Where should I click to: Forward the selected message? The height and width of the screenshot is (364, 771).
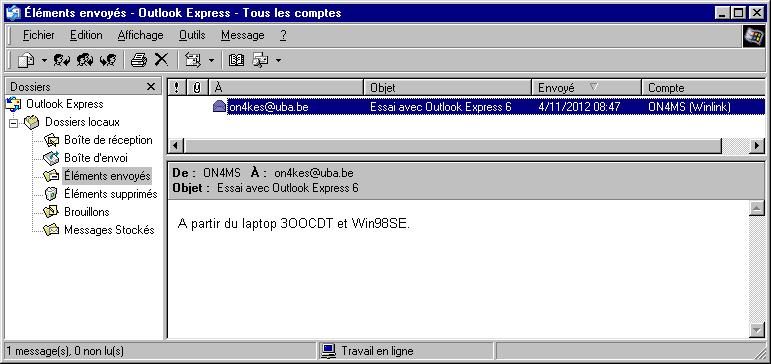[108, 60]
